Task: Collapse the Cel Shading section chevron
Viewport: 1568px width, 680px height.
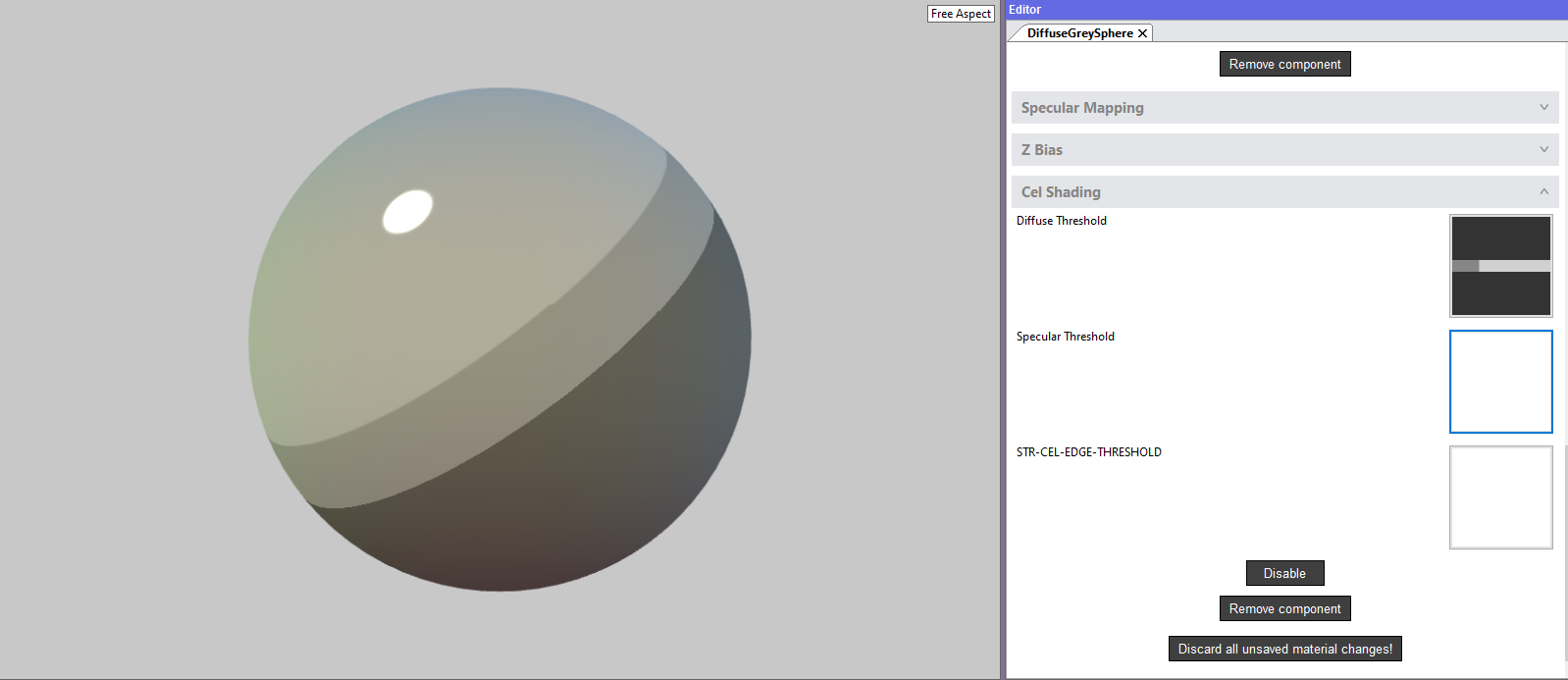Action: 1543,192
